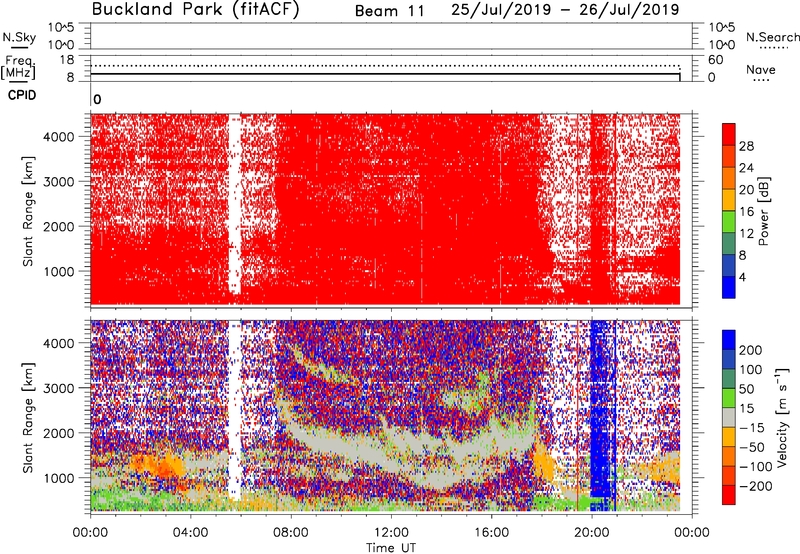Viewport: 800px width, 554px height.
Task: Click the 'Nave' legend label
Action: coord(760,69)
